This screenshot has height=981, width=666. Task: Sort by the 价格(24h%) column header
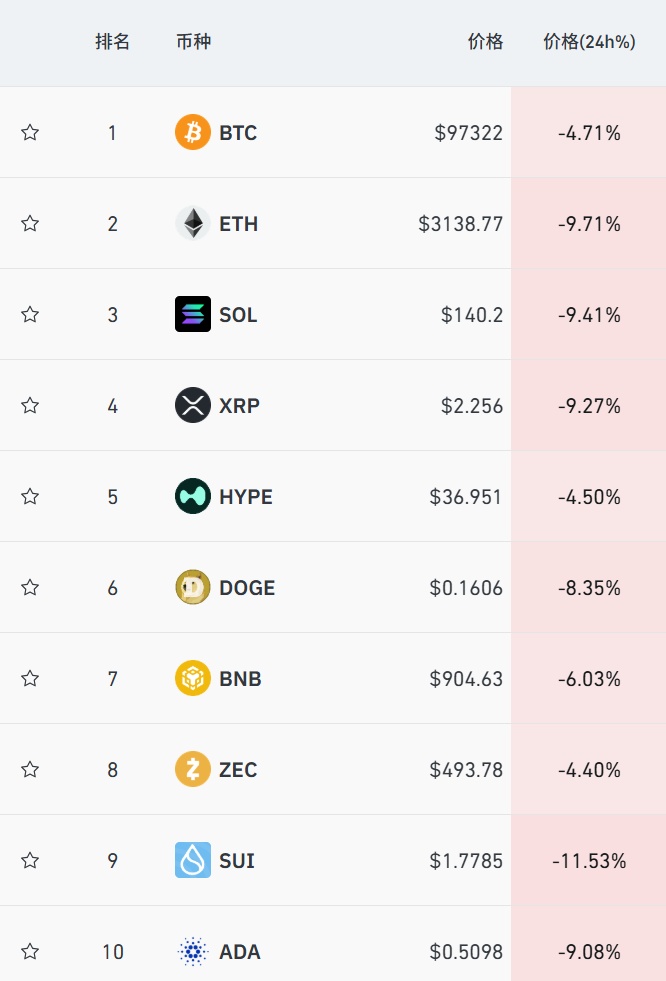589,42
